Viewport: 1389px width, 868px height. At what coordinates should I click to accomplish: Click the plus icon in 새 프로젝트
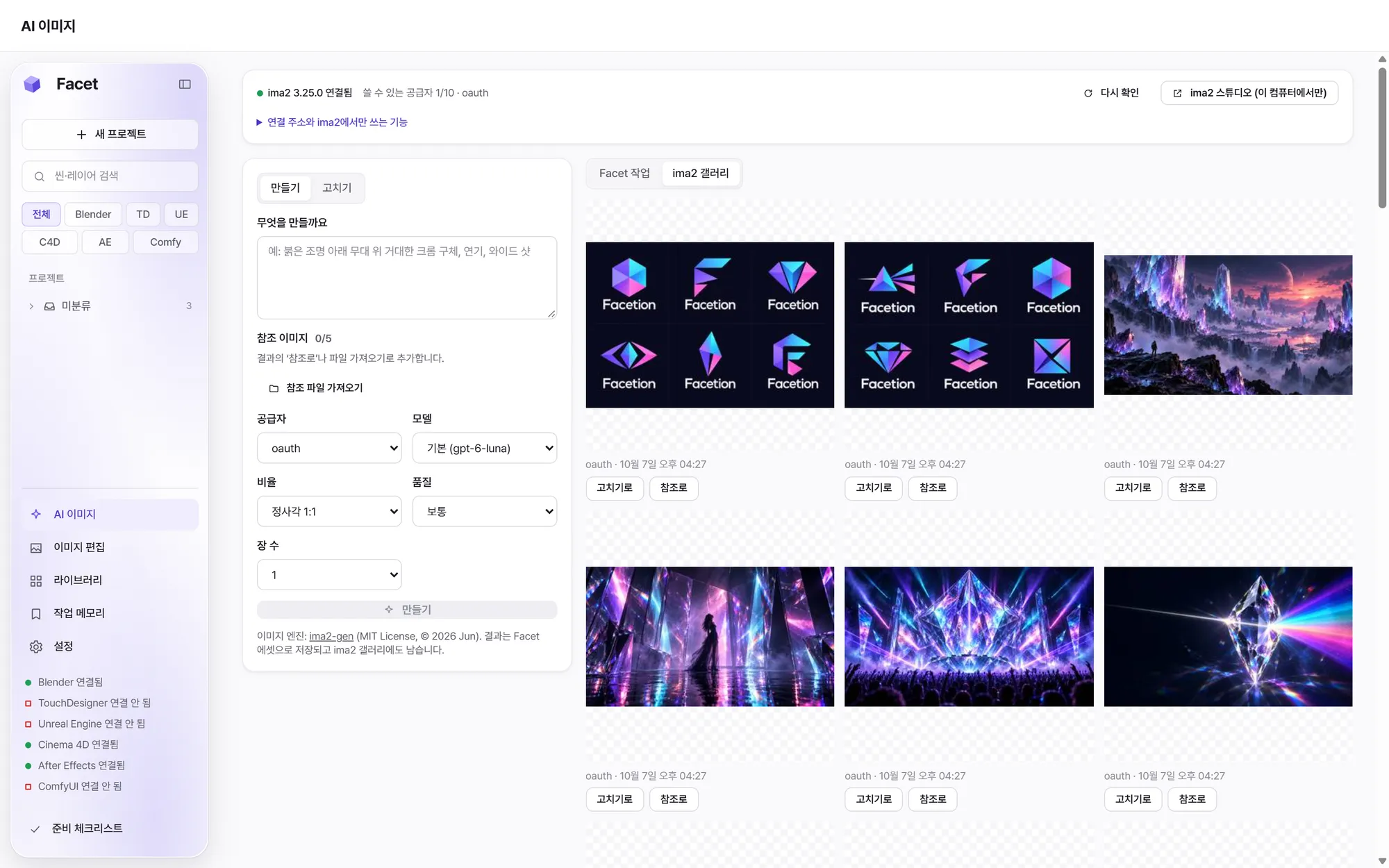coord(81,134)
